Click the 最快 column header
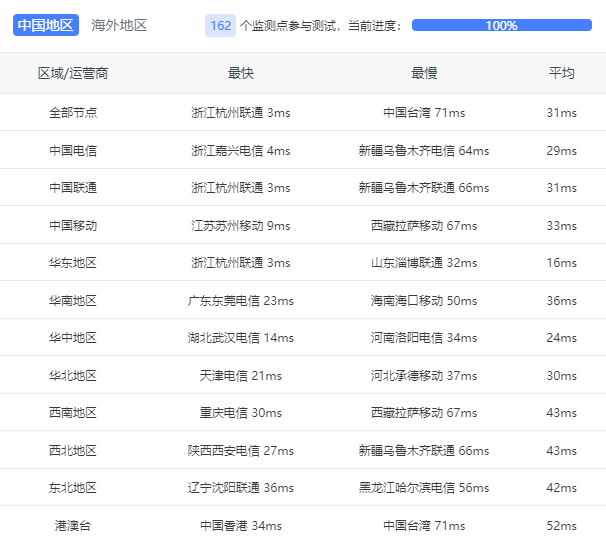606x545 pixels. pos(240,73)
